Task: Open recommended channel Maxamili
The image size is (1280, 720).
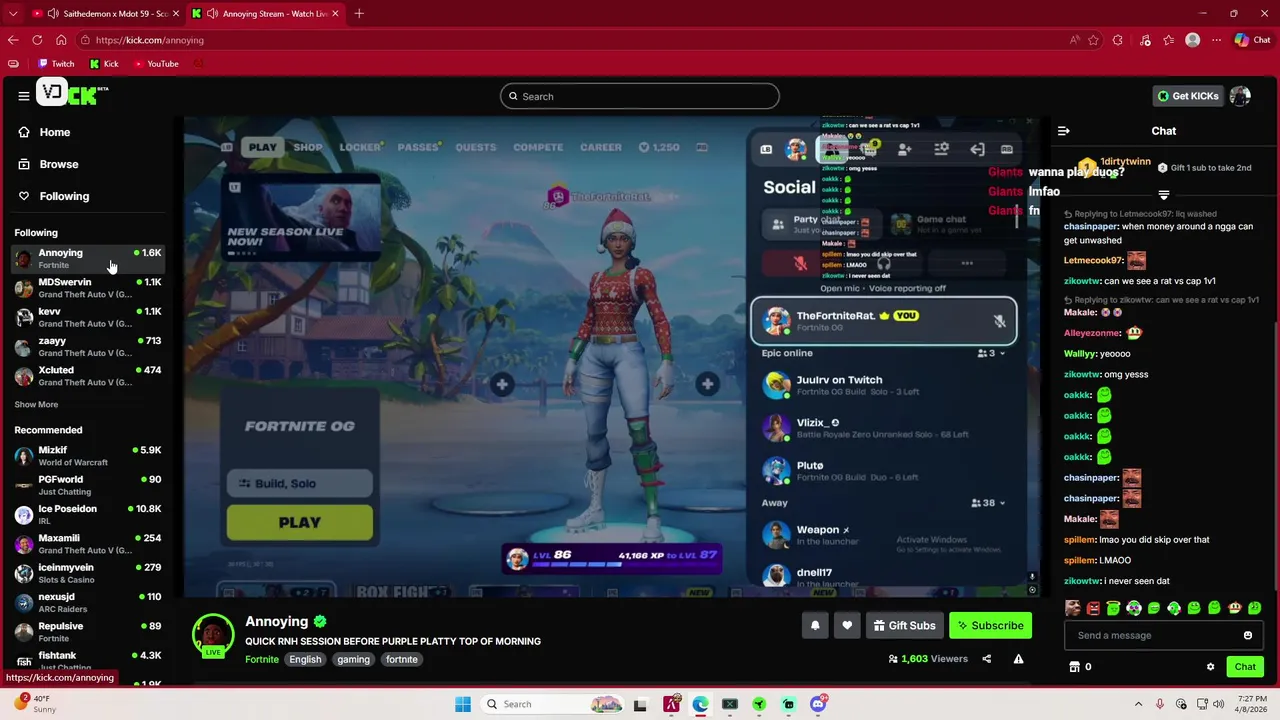Action: click(88, 544)
